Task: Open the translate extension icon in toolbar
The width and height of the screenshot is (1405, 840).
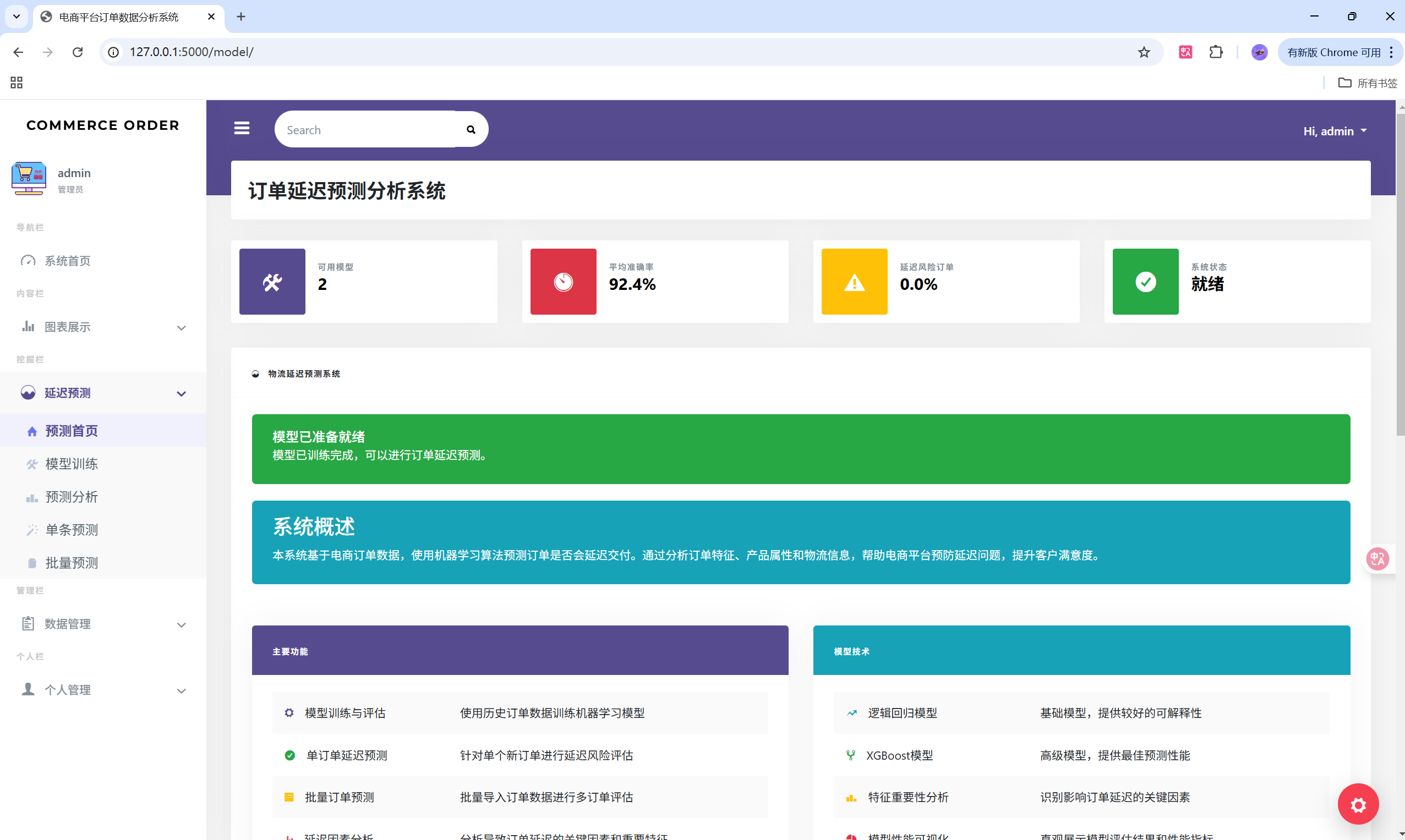Action: coord(1185,52)
